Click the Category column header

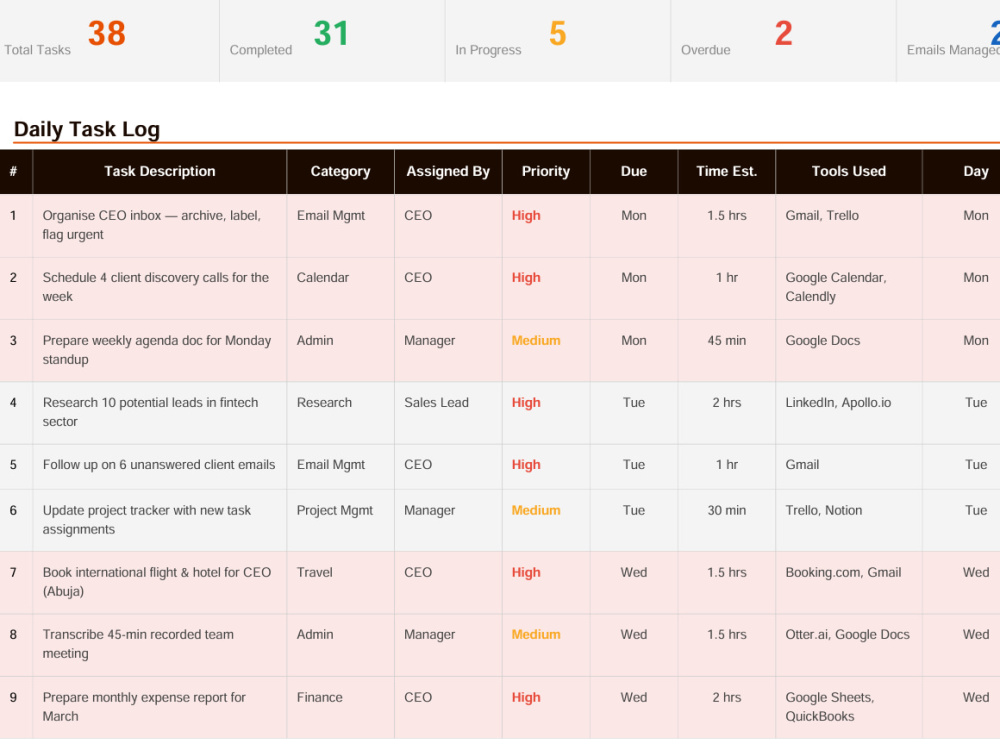pyautogui.click(x=340, y=171)
